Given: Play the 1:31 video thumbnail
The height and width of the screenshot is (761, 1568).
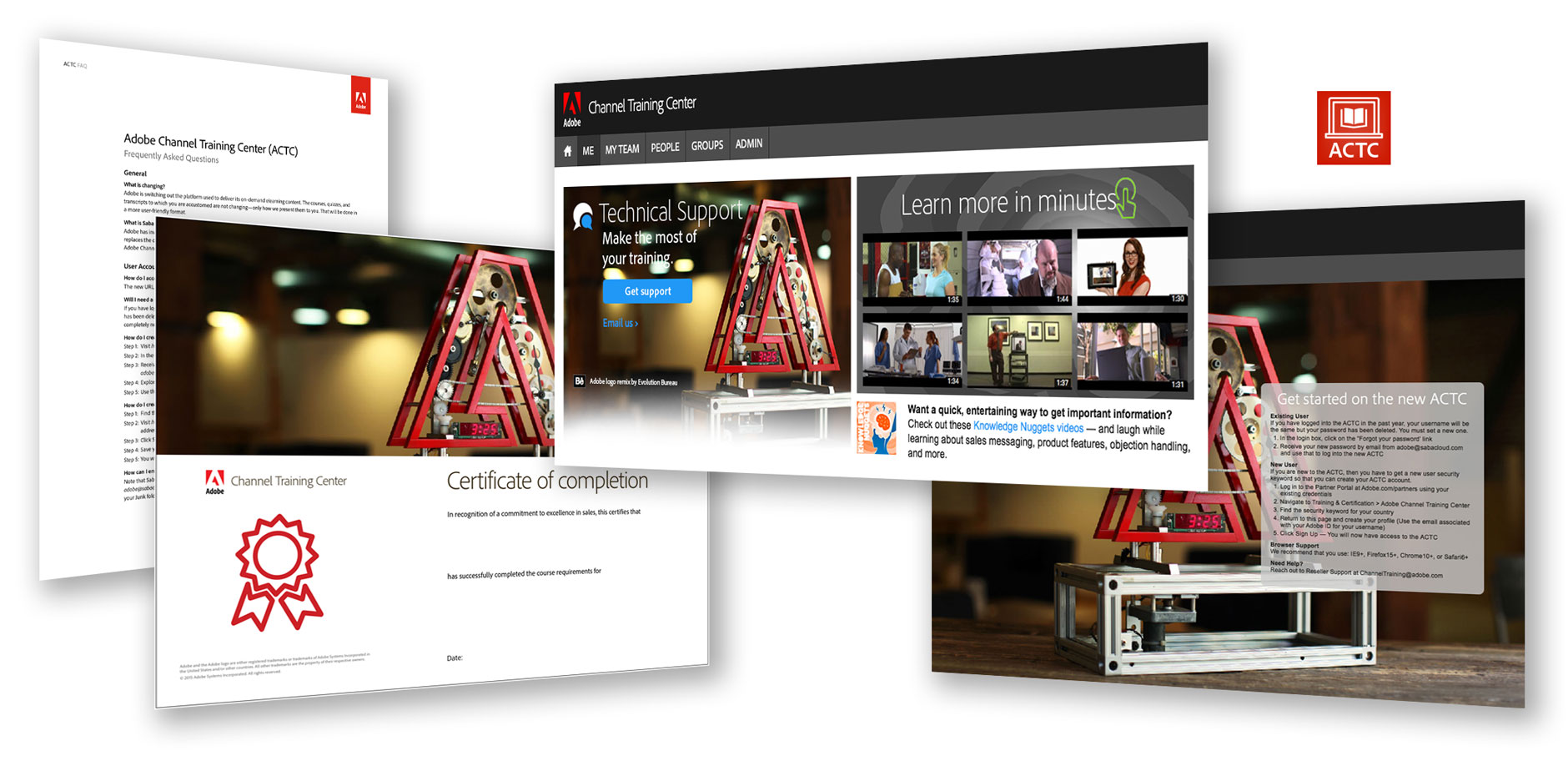Looking at the screenshot, I should 1132,351.
